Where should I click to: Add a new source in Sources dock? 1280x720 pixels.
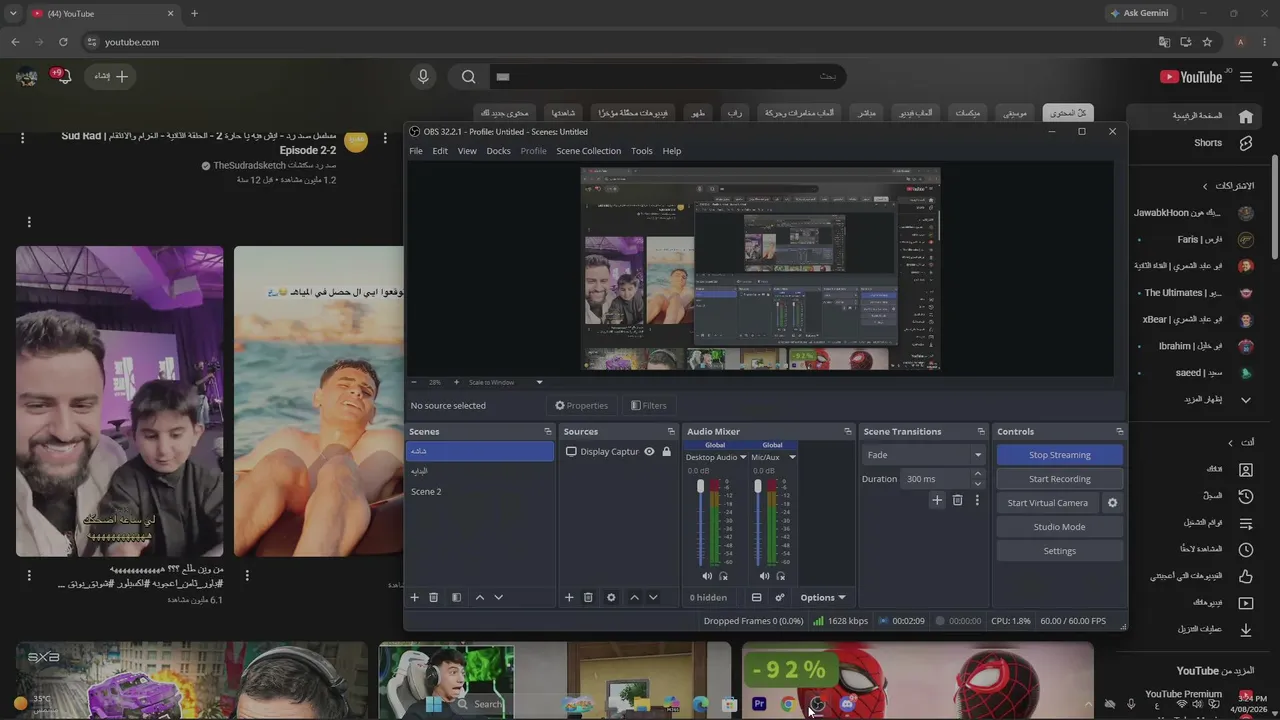(569, 597)
